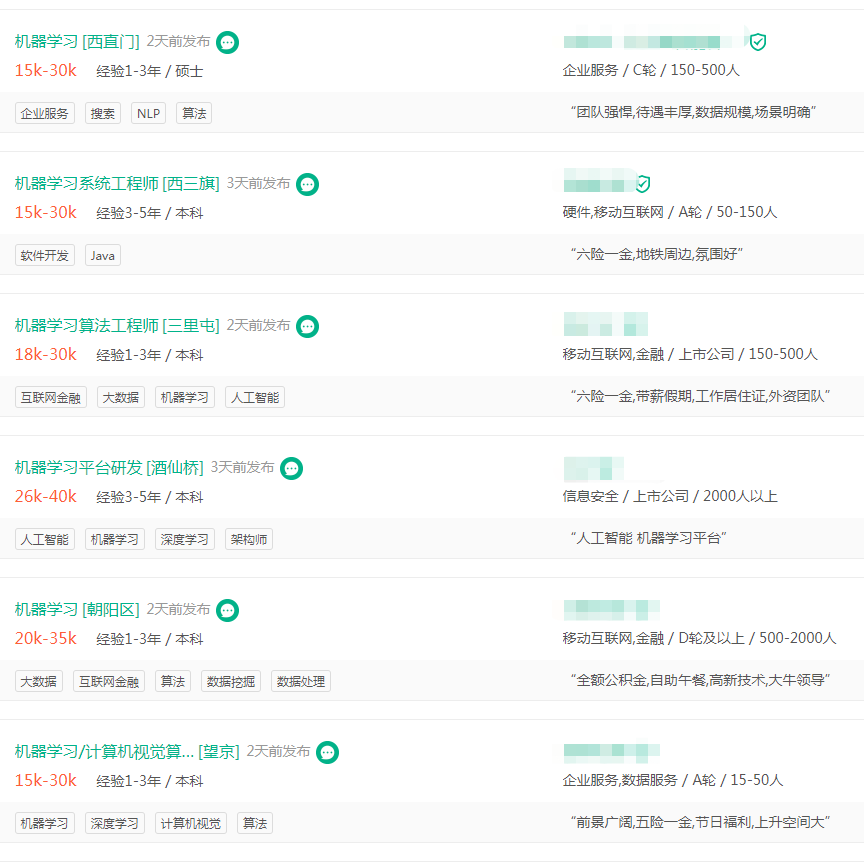The height and width of the screenshot is (862, 864).
Task: Click the 计算机视觉 tag
Action: (x=191, y=823)
